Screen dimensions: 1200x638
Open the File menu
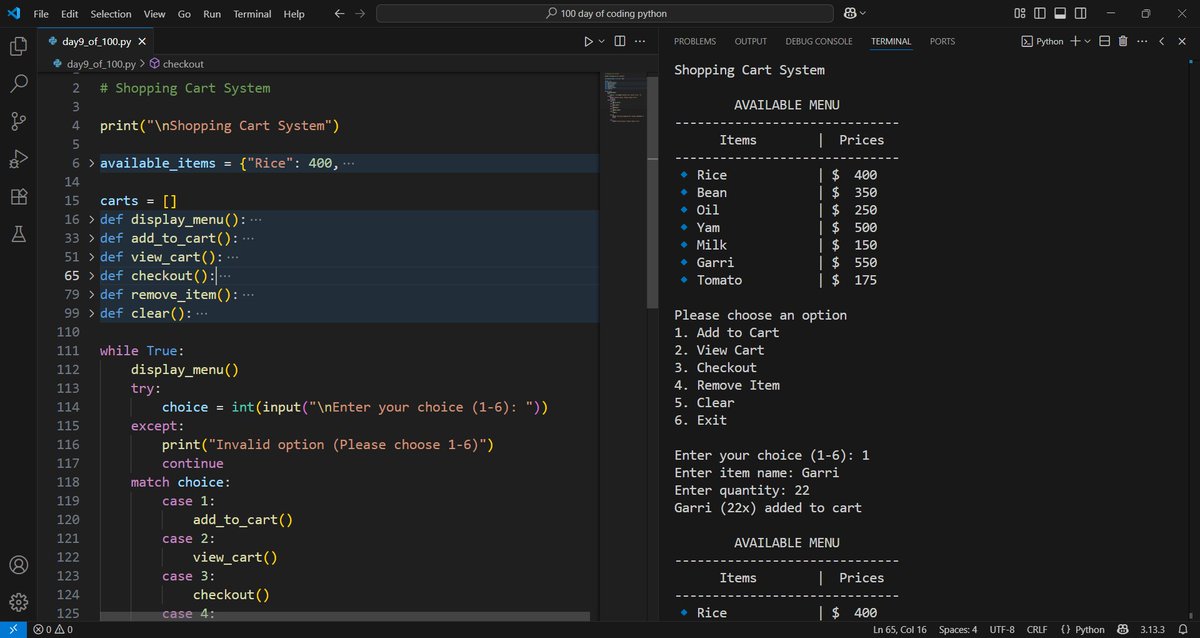point(41,14)
